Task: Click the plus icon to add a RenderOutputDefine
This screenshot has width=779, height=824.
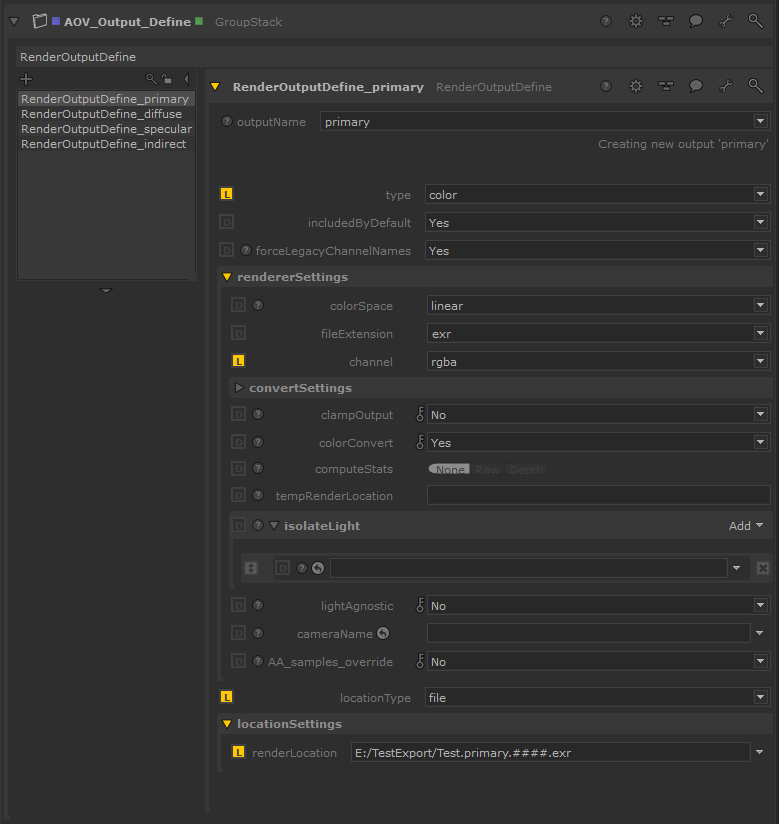Action: (x=26, y=79)
